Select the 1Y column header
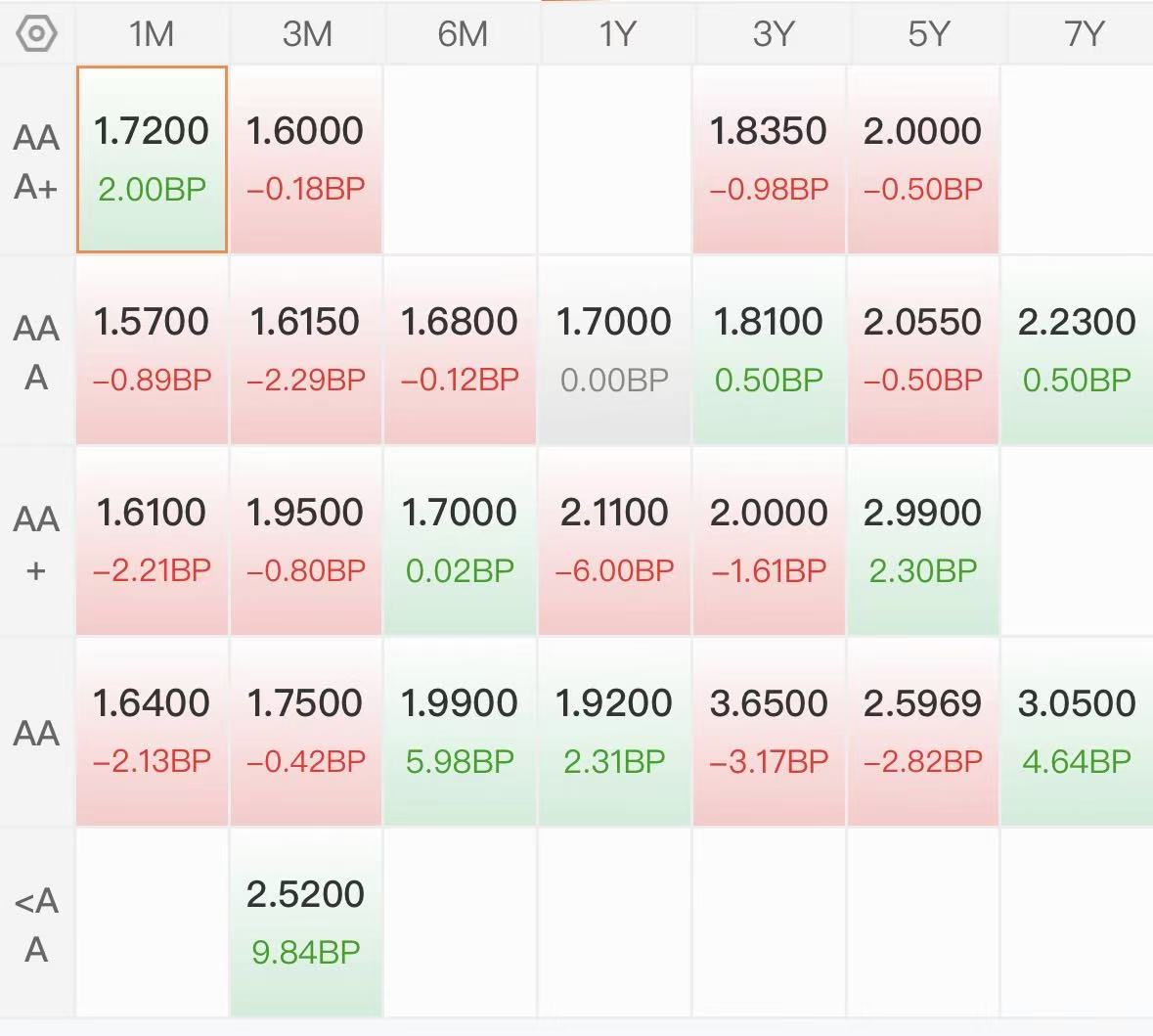This screenshot has width=1153, height=1036. click(x=616, y=34)
